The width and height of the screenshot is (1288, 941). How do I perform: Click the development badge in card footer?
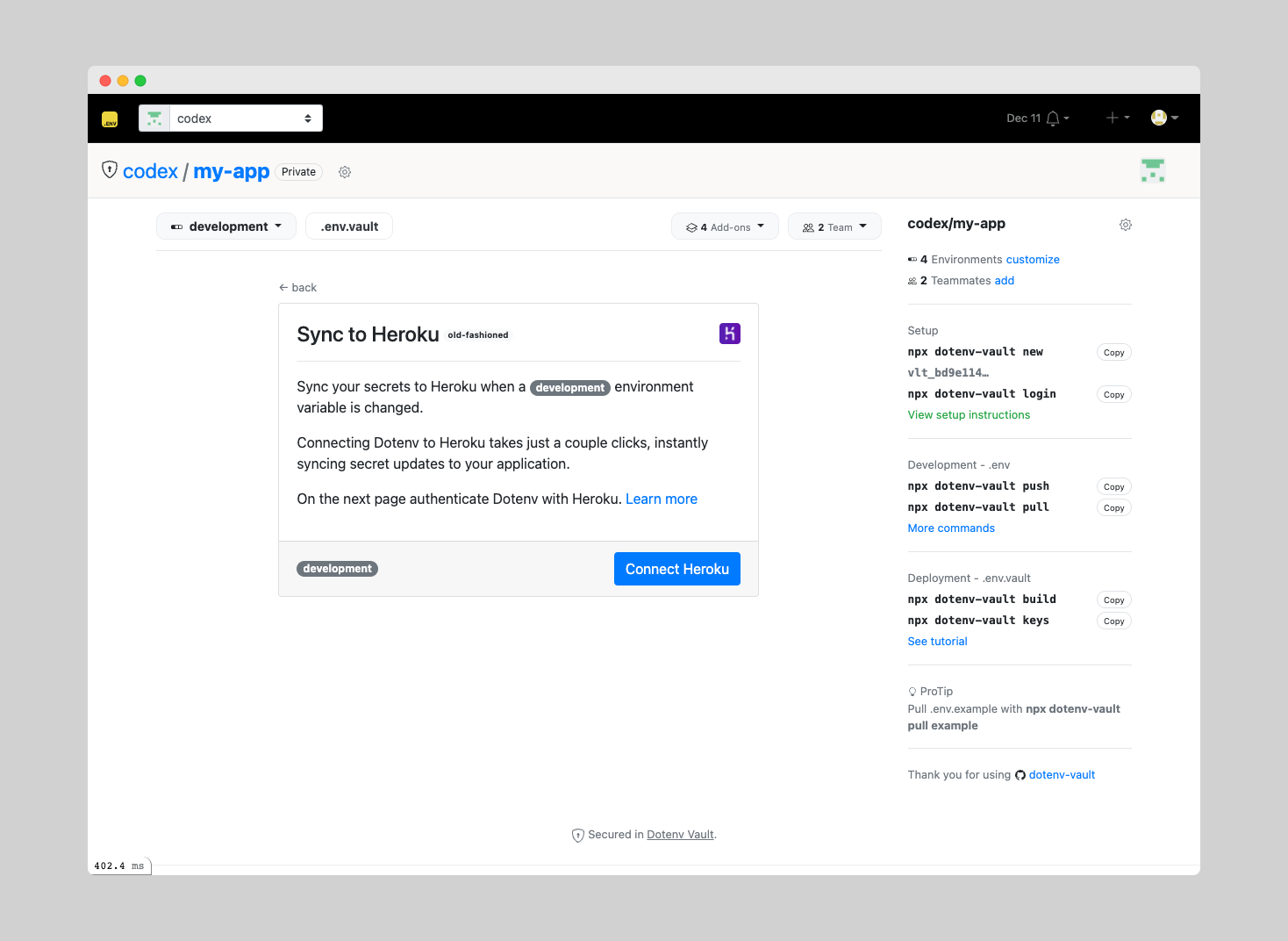tap(338, 569)
